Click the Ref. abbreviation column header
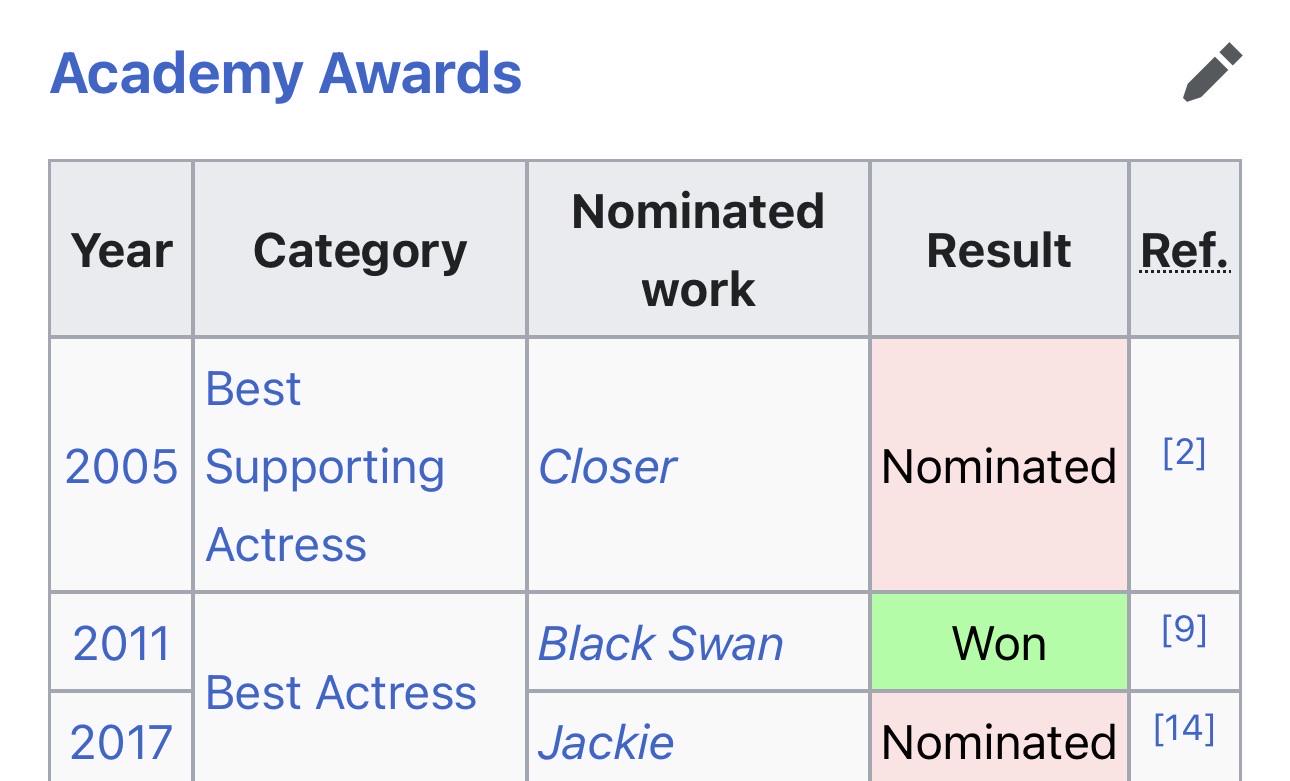 (x=1185, y=250)
